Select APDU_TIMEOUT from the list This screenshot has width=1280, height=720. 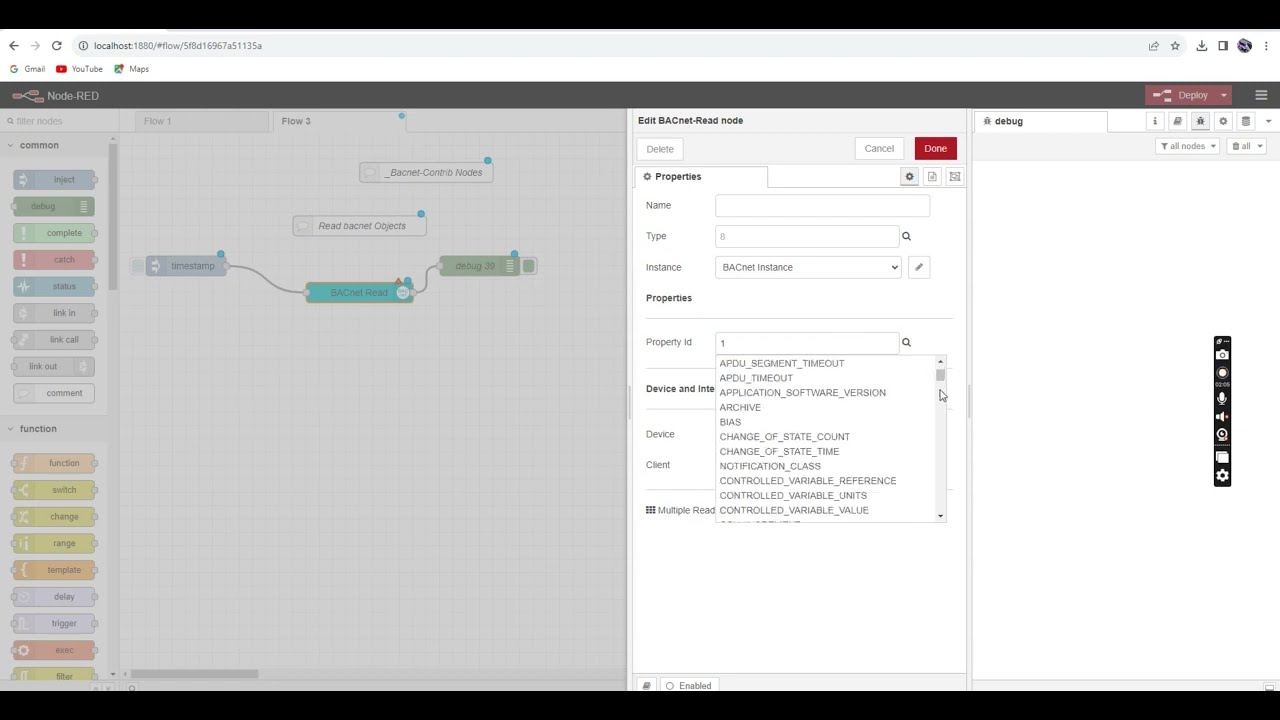coord(756,378)
